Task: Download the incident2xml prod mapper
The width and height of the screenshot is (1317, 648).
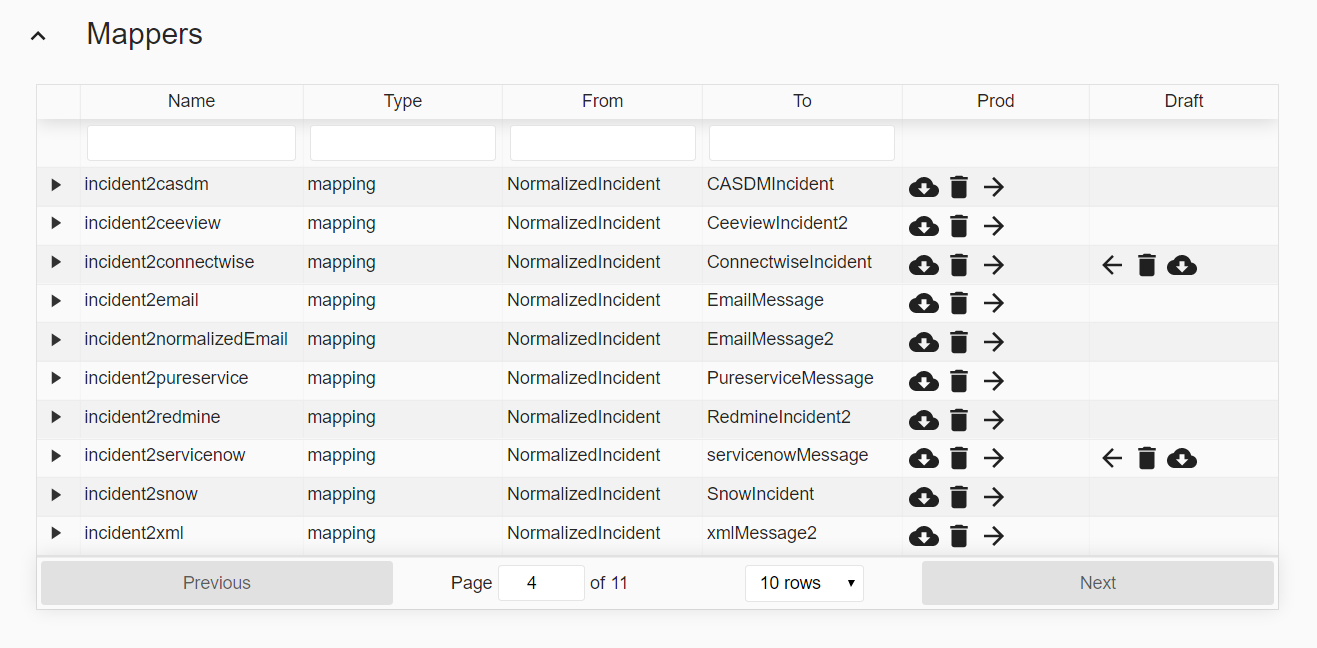Action: [923, 536]
